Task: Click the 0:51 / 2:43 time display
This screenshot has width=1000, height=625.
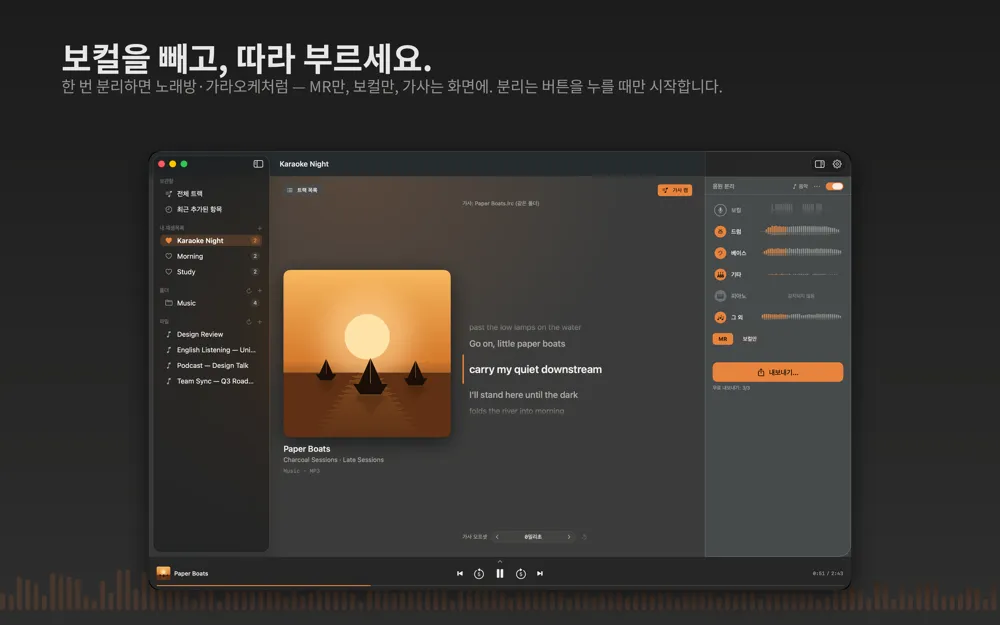Action: coord(827,573)
